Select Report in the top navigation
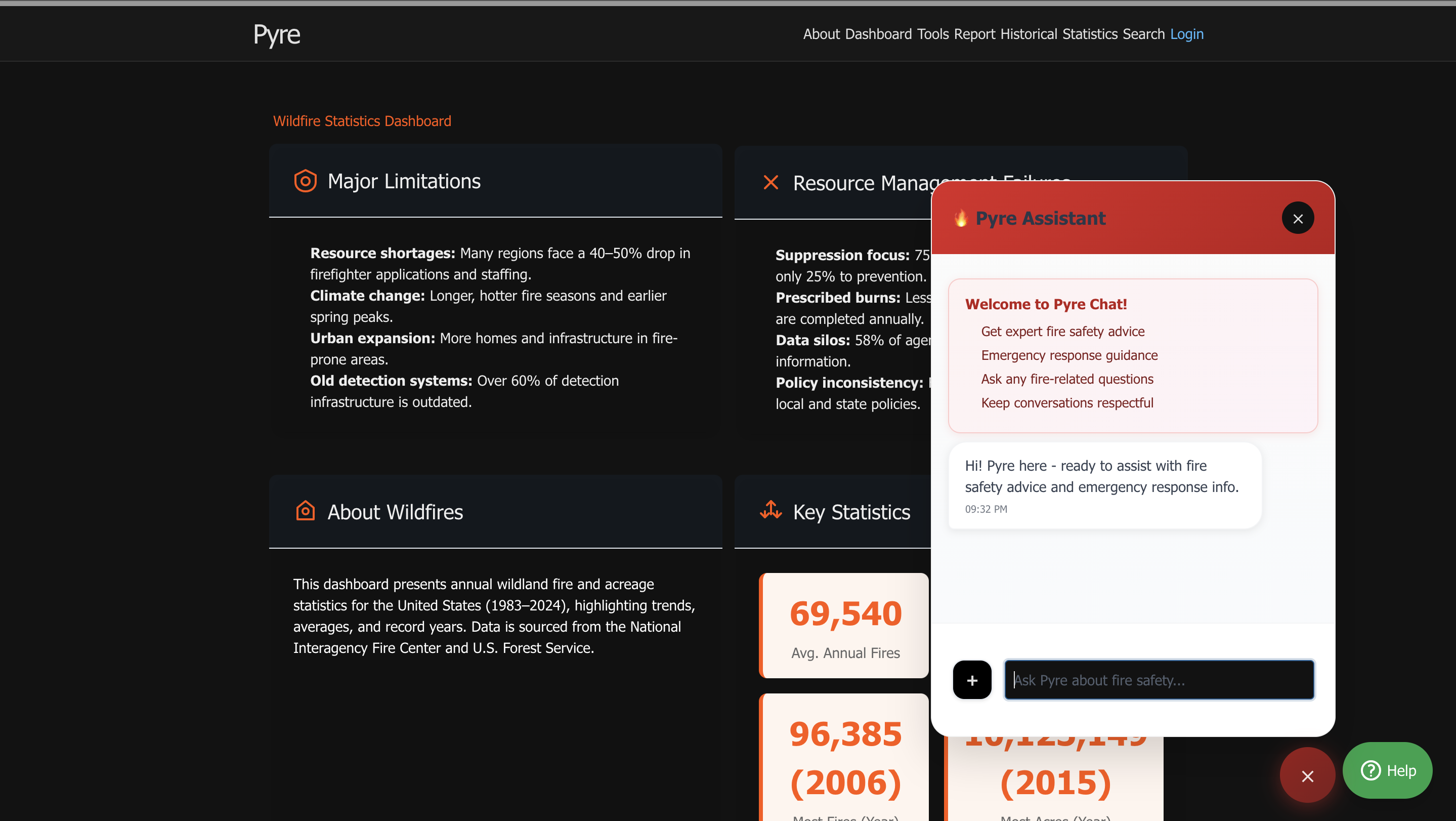 974,34
